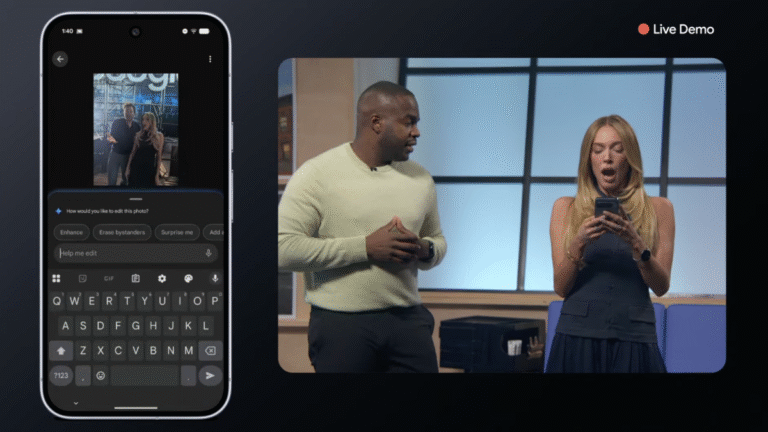The image size is (768, 432).
Task: Tap the H key
Action: (153, 326)
